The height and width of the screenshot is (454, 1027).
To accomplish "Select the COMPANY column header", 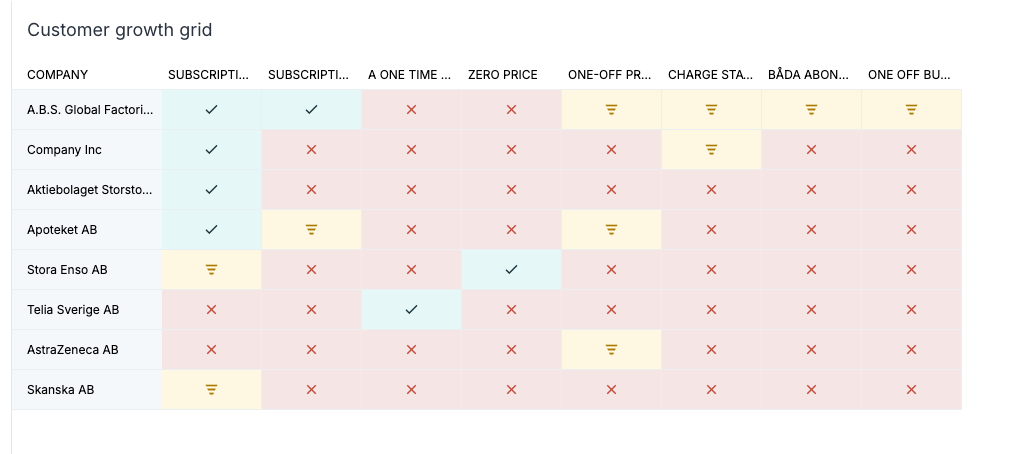I will (57, 75).
